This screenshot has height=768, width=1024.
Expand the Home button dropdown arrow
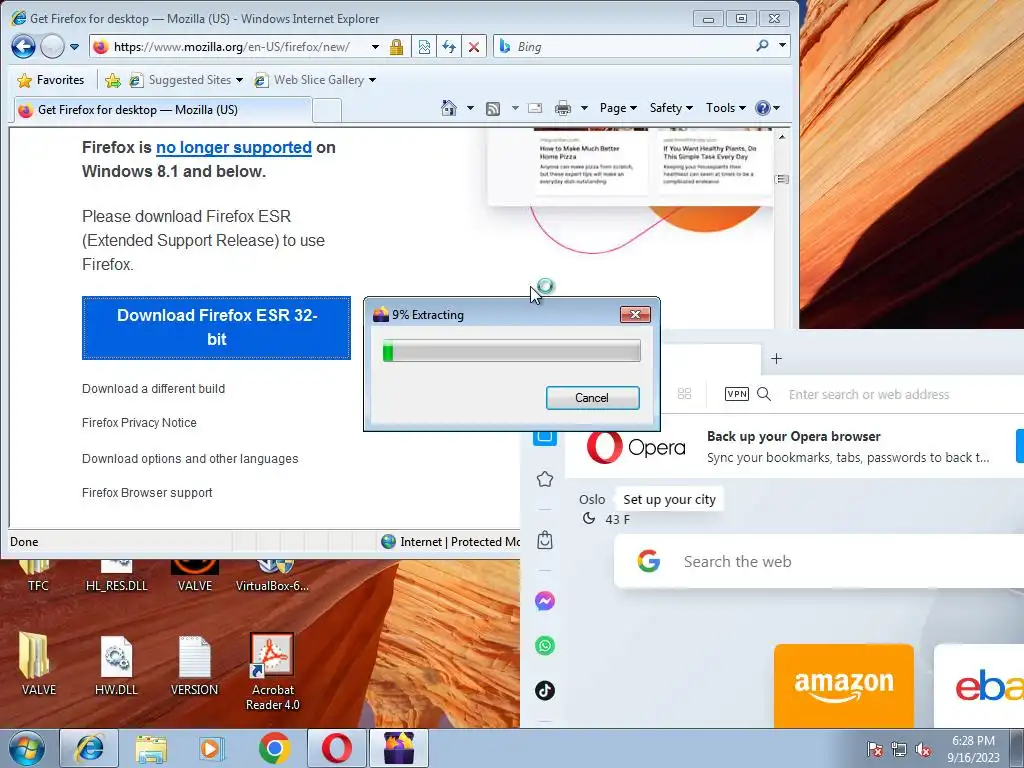pyautogui.click(x=470, y=108)
